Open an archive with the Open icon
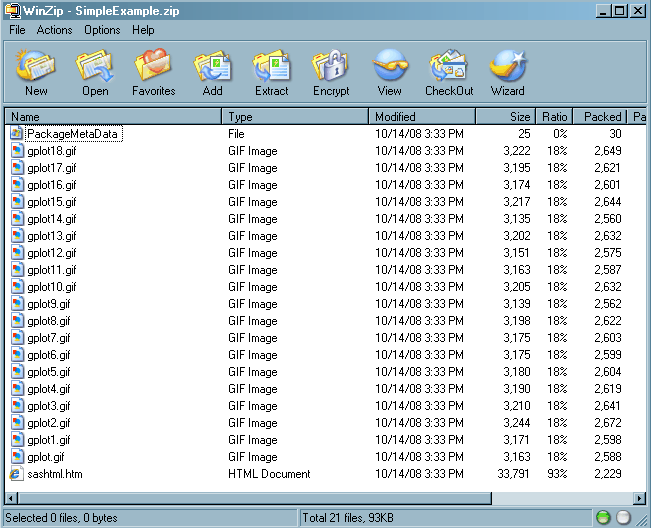This screenshot has width=651, height=528. click(x=95, y=65)
